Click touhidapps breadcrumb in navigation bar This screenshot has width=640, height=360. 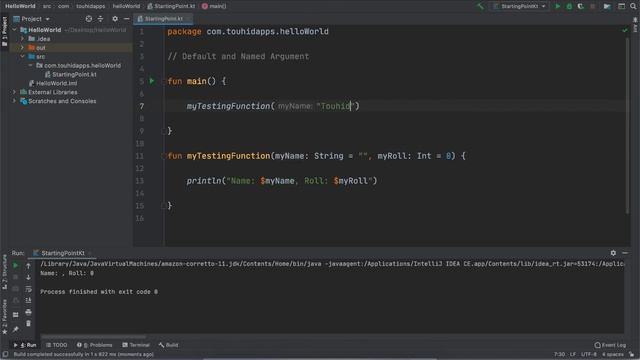[91, 6]
